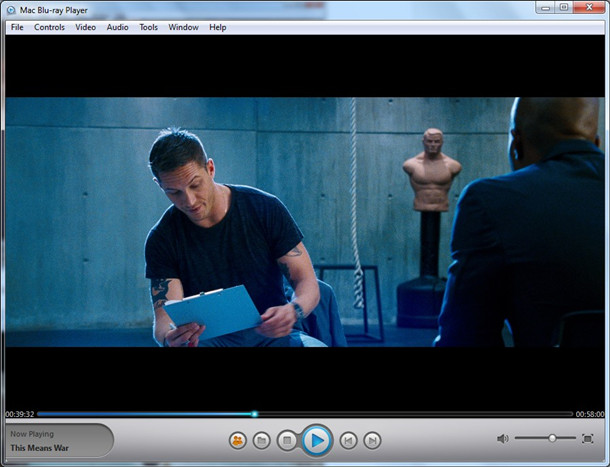Open the Controls menu
Screen dimensions: 610x467
coord(49,27)
